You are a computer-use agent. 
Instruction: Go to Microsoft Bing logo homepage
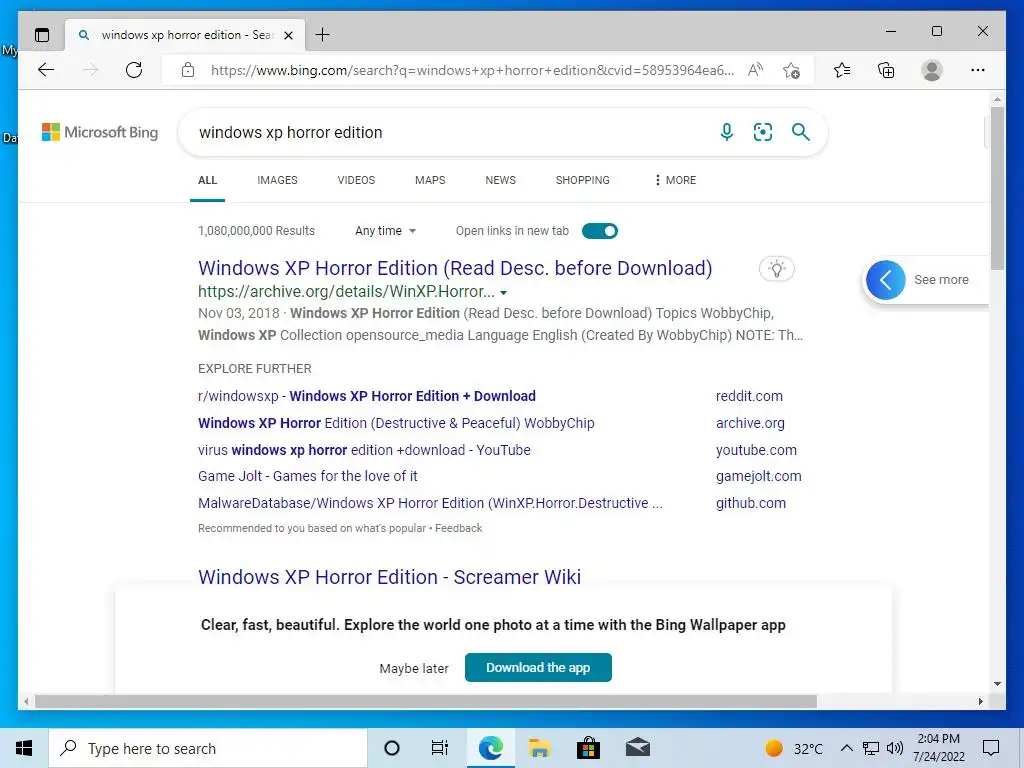tap(100, 132)
